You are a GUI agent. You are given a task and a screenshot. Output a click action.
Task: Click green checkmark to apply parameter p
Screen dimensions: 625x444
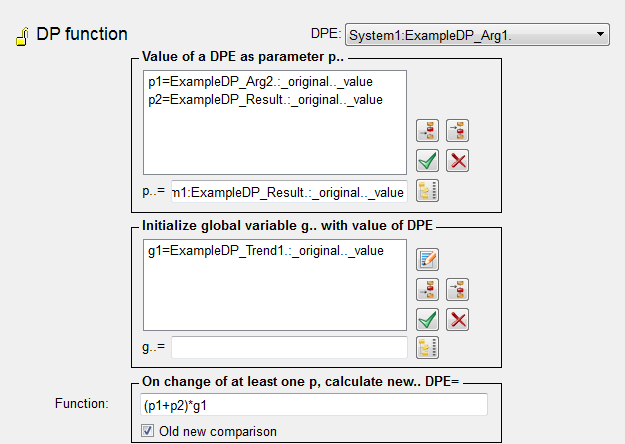coord(428,160)
